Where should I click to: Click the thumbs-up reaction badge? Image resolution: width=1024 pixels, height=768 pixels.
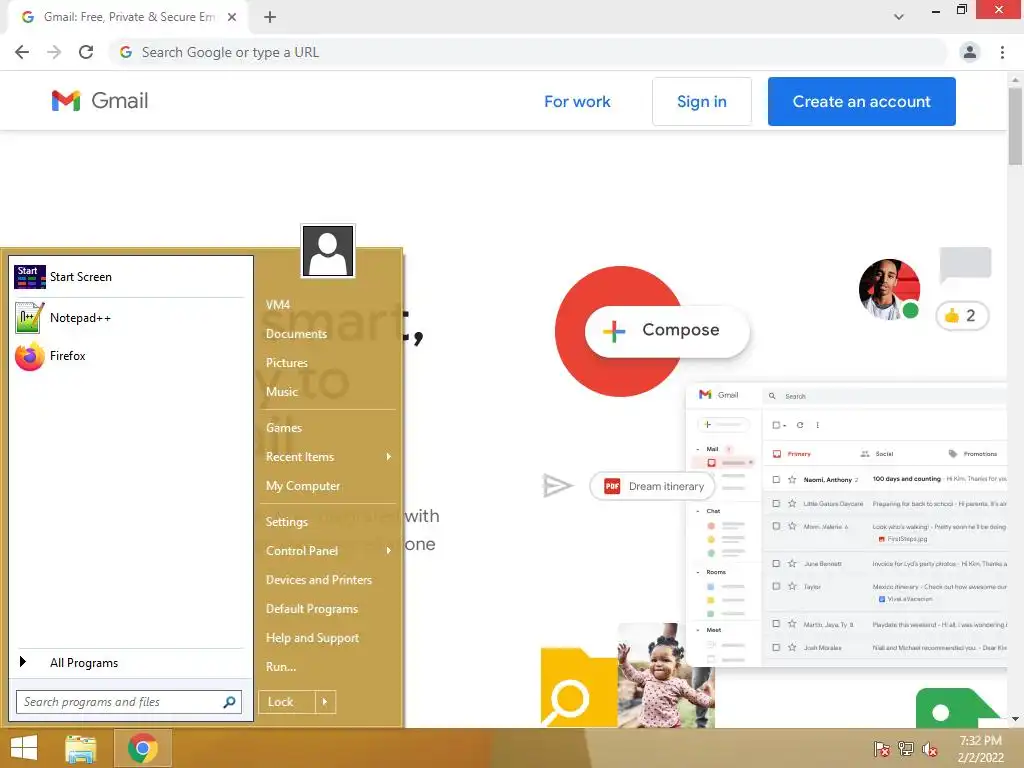click(x=962, y=316)
